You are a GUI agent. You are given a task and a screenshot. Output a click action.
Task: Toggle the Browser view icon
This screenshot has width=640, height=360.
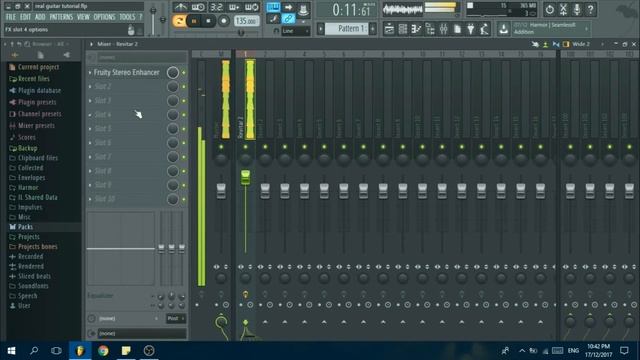pyautogui.click(x=430, y=29)
